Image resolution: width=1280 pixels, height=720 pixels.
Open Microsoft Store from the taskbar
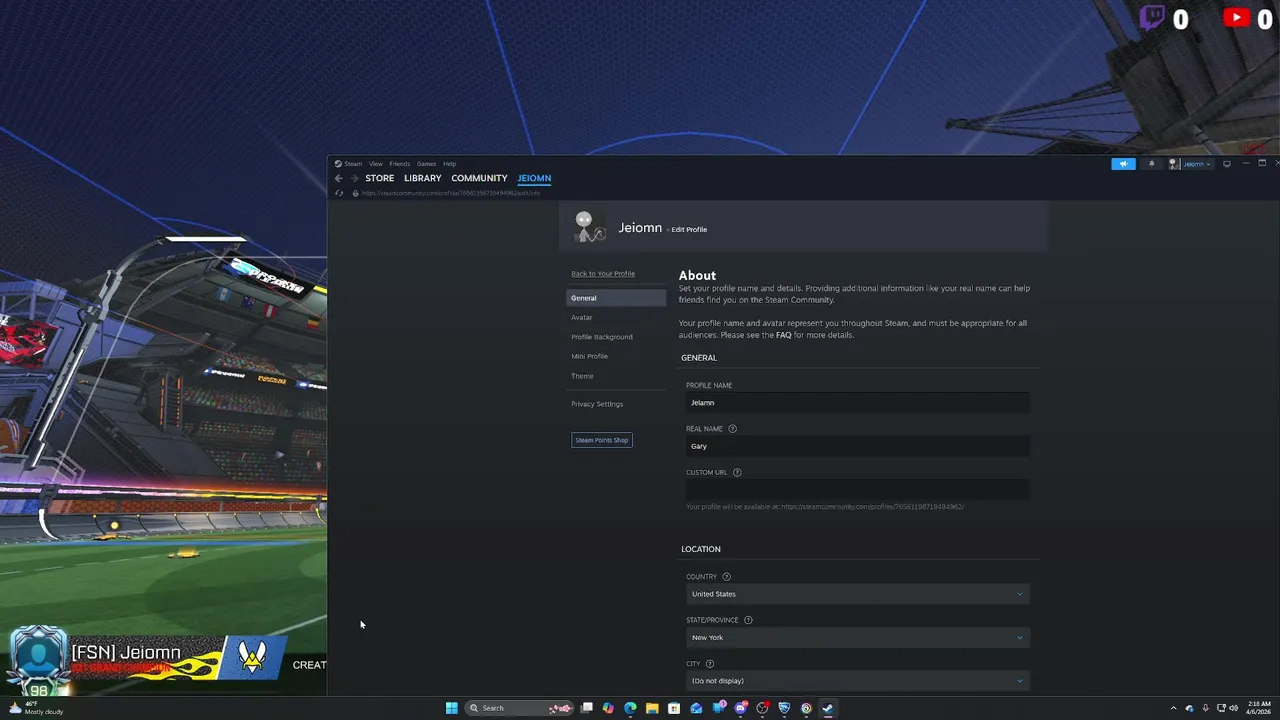pos(674,708)
